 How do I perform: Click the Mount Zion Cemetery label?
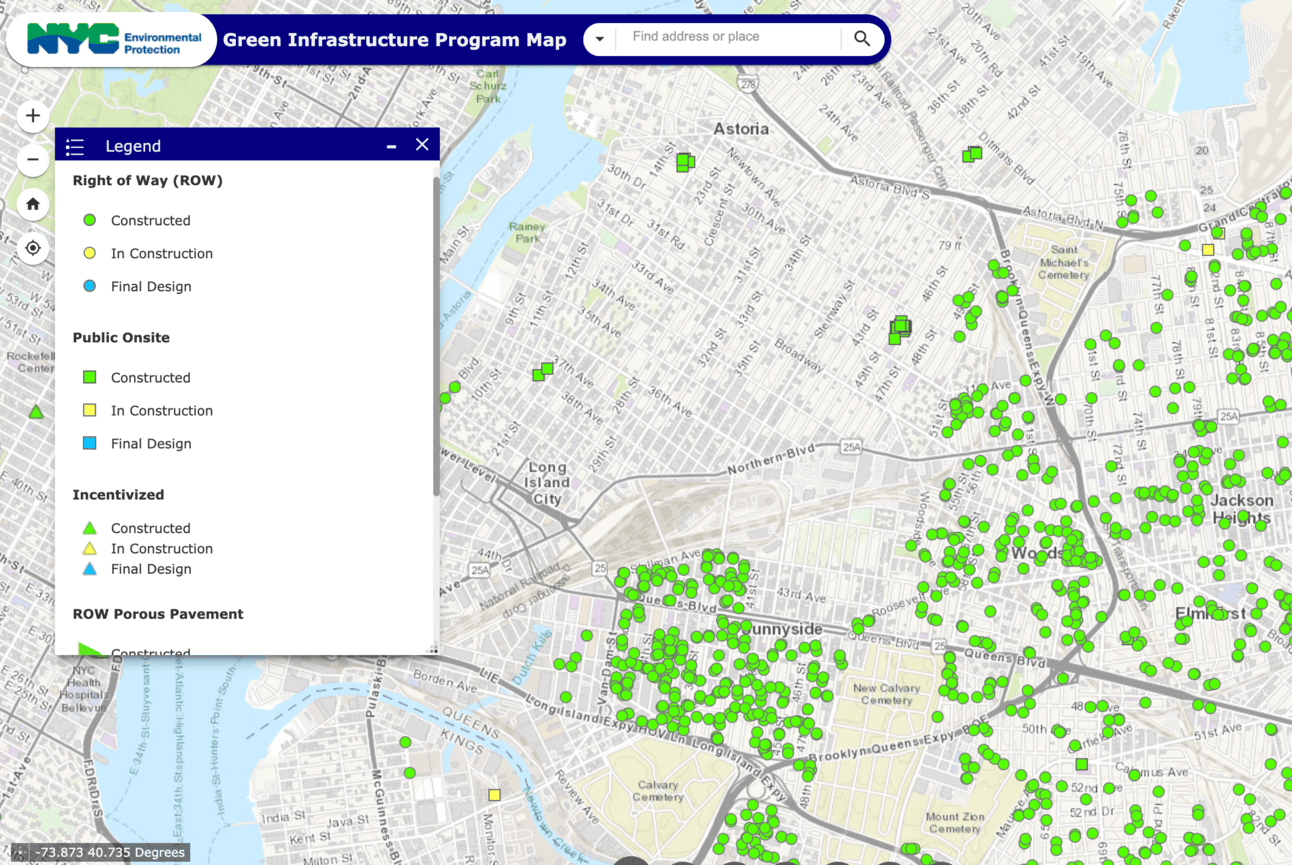955,823
